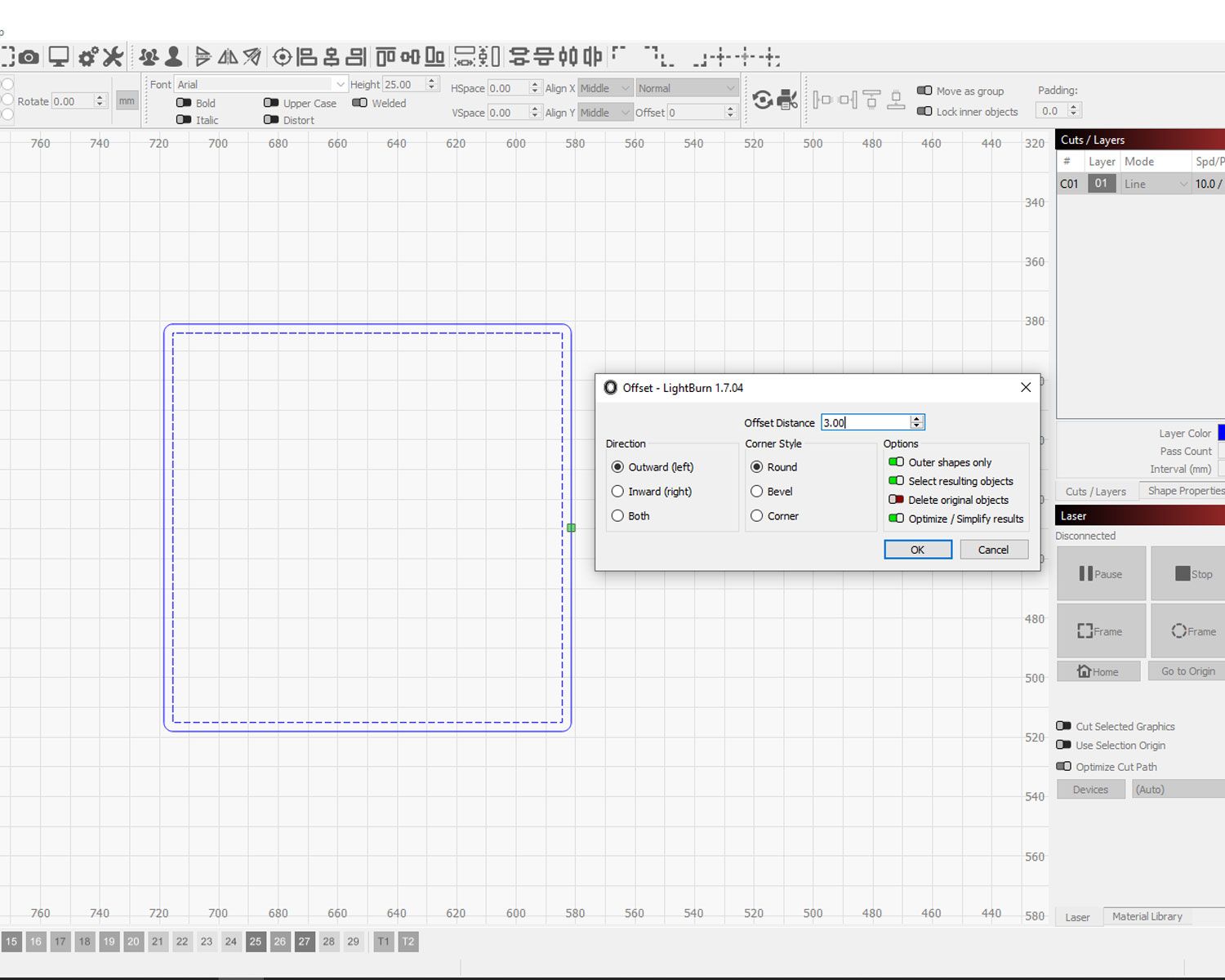Flip the selection horizontally
Image resolution: width=1225 pixels, height=980 pixels.
coord(229,57)
